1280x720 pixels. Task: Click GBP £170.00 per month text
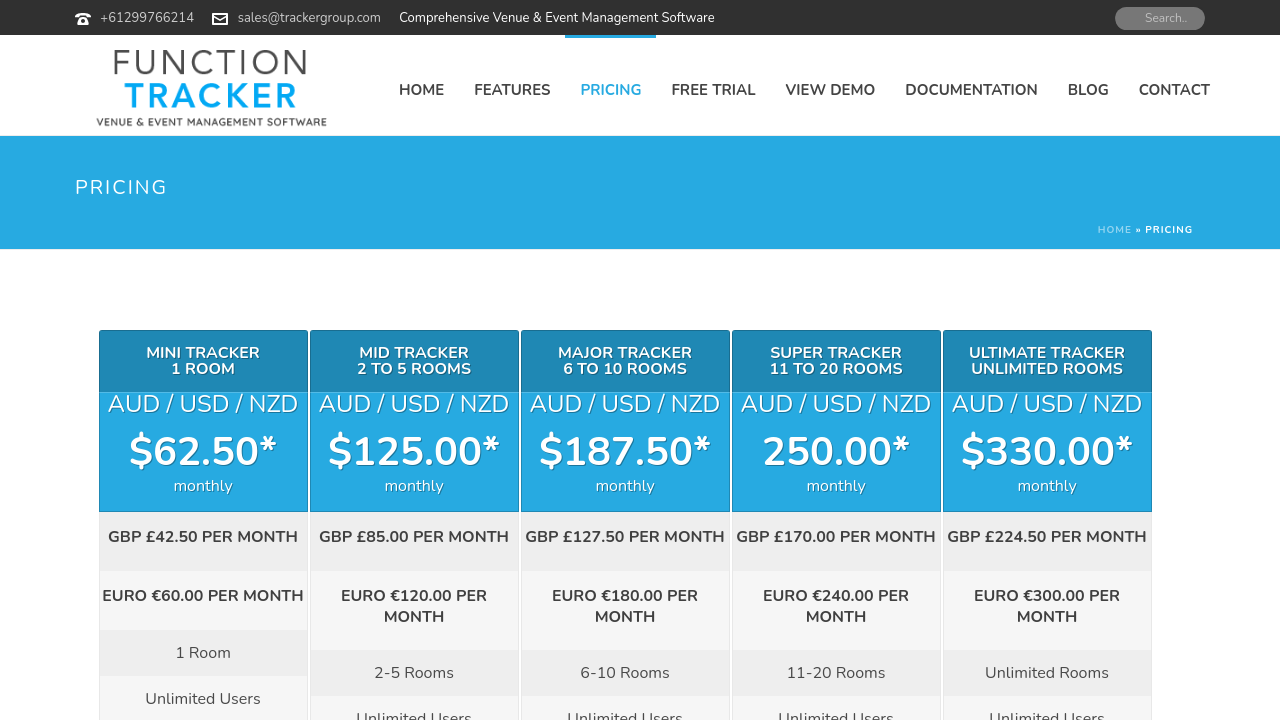click(836, 537)
